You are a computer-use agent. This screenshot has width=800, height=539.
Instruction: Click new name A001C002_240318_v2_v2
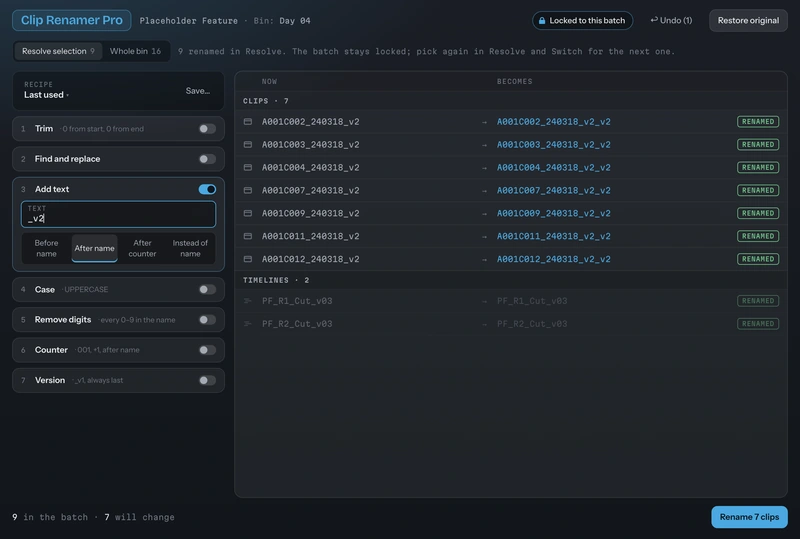(x=554, y=121)
